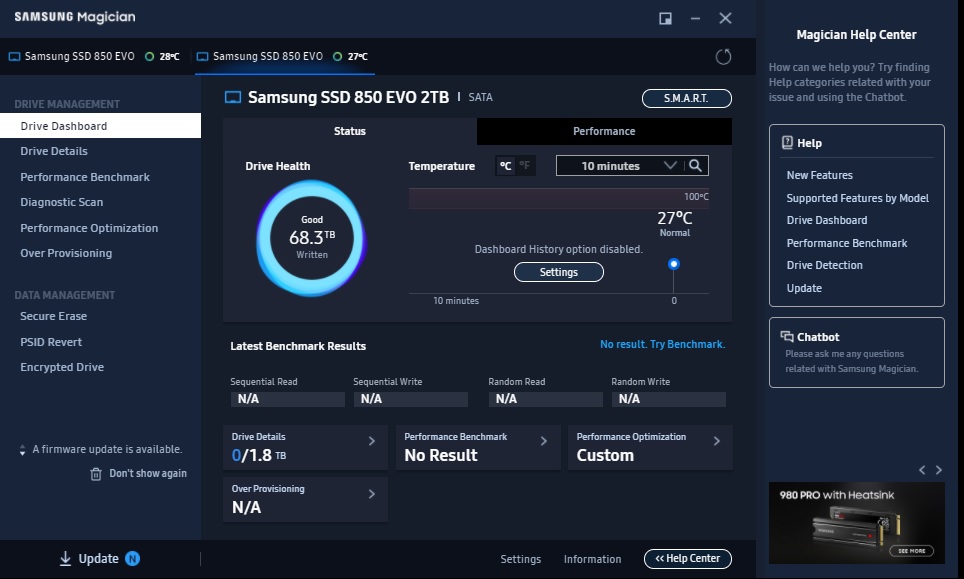Click Random Write N/A value field
The width and height of the screenshot is (964, 579).
click(668, 399)
